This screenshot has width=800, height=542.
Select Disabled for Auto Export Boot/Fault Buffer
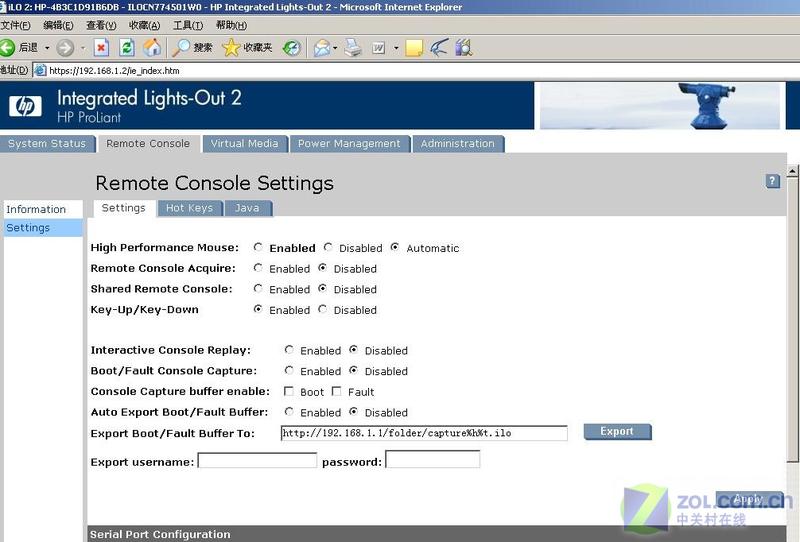[354, 411]
